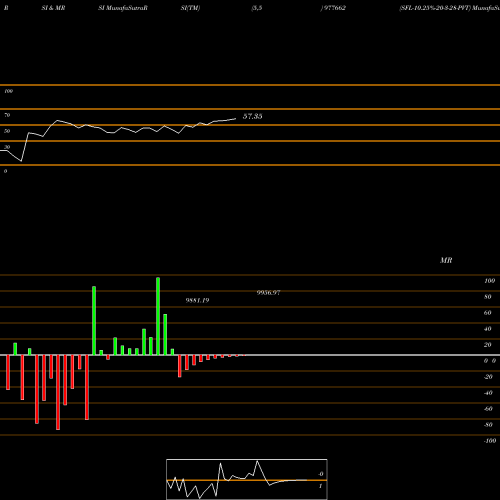Click the '(5,5' parameter header text

click(257, 8)
